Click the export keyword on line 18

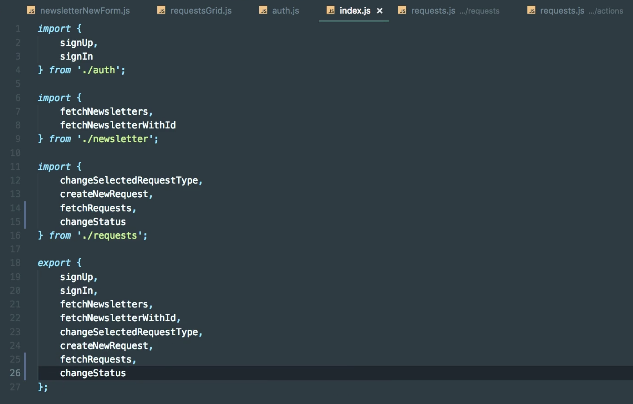pos(54,263)
